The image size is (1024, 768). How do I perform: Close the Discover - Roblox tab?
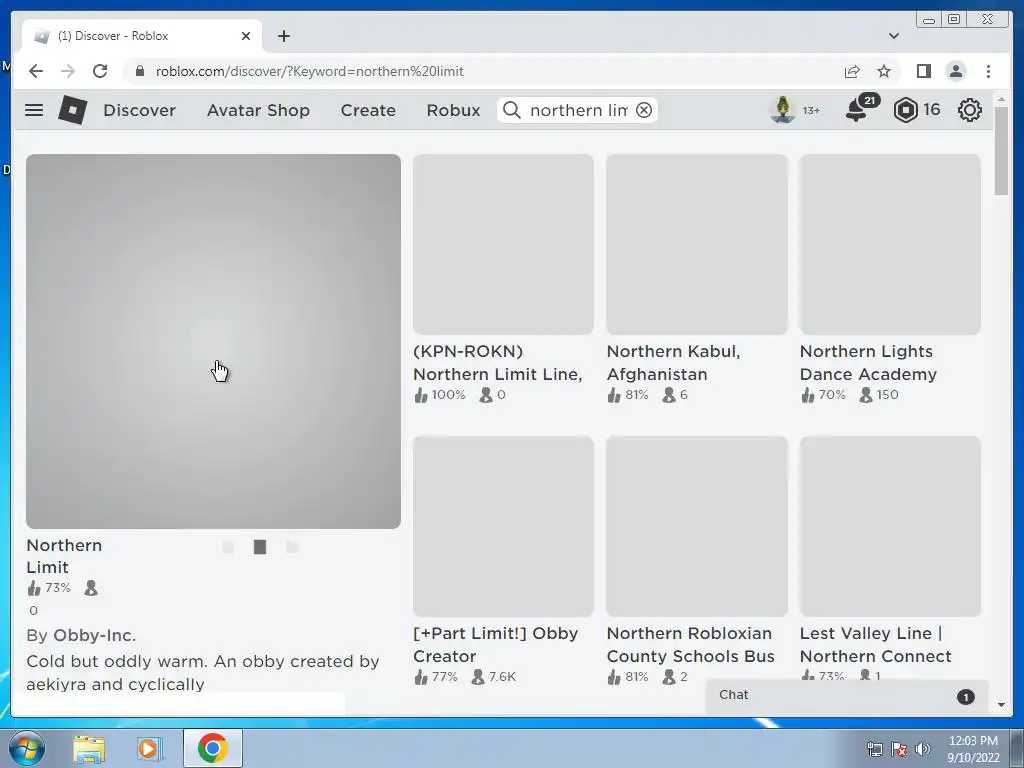pos(246,36)
